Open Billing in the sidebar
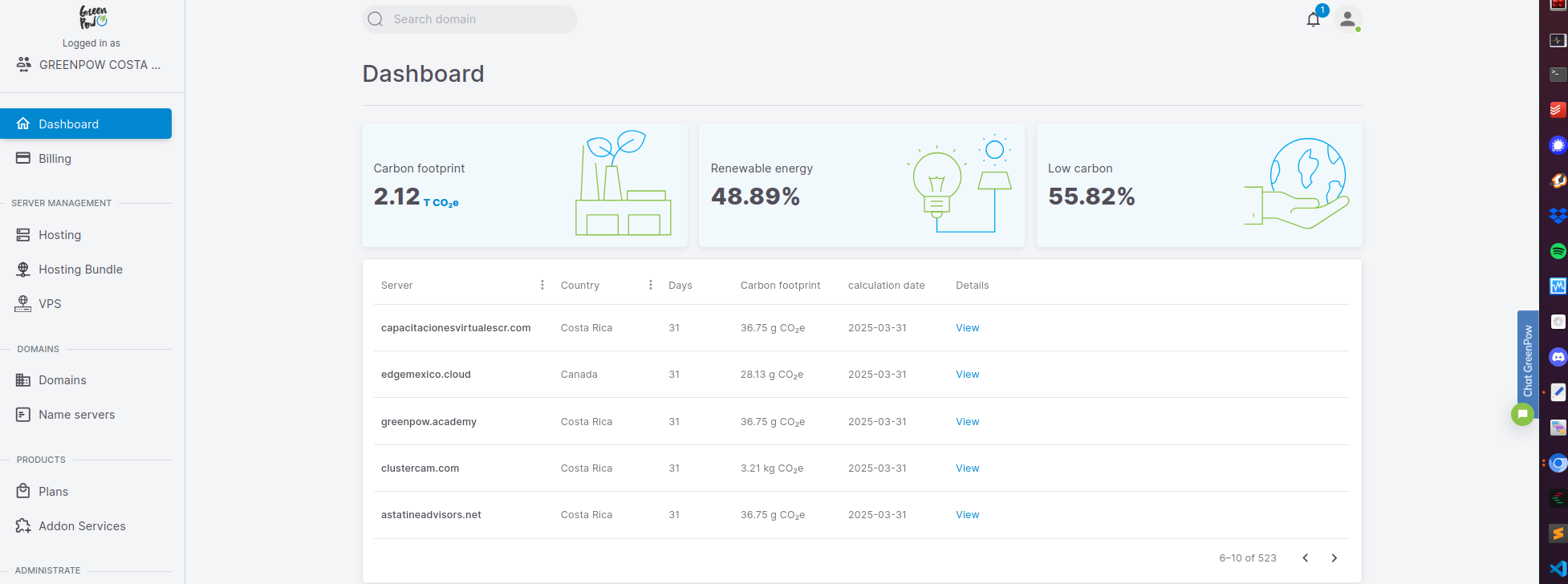Viewport: 1568px width, 584px height. 55,159
